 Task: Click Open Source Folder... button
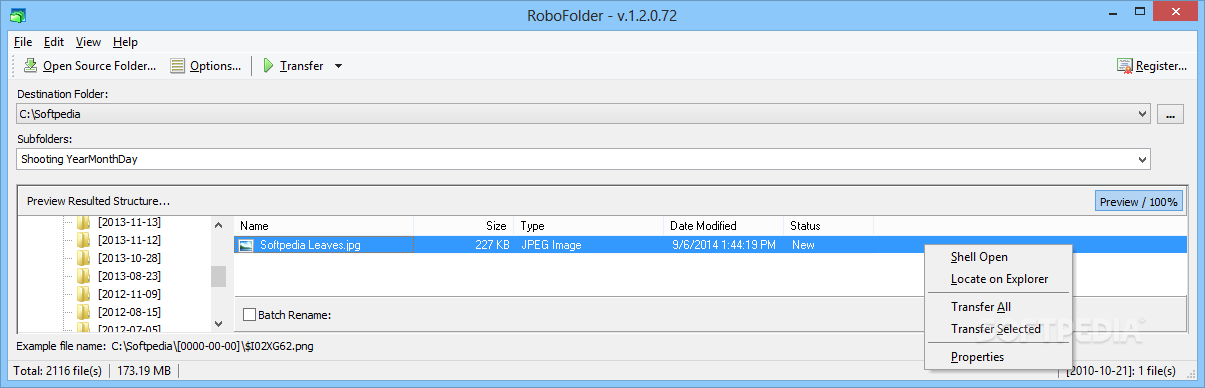coord(89,66)
